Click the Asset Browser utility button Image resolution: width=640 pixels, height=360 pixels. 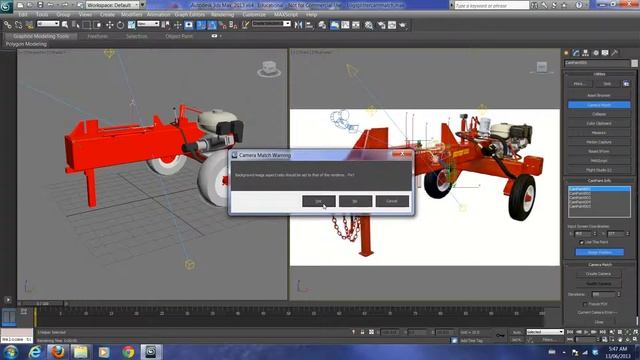pyautogui.click(x=599, y=96)
